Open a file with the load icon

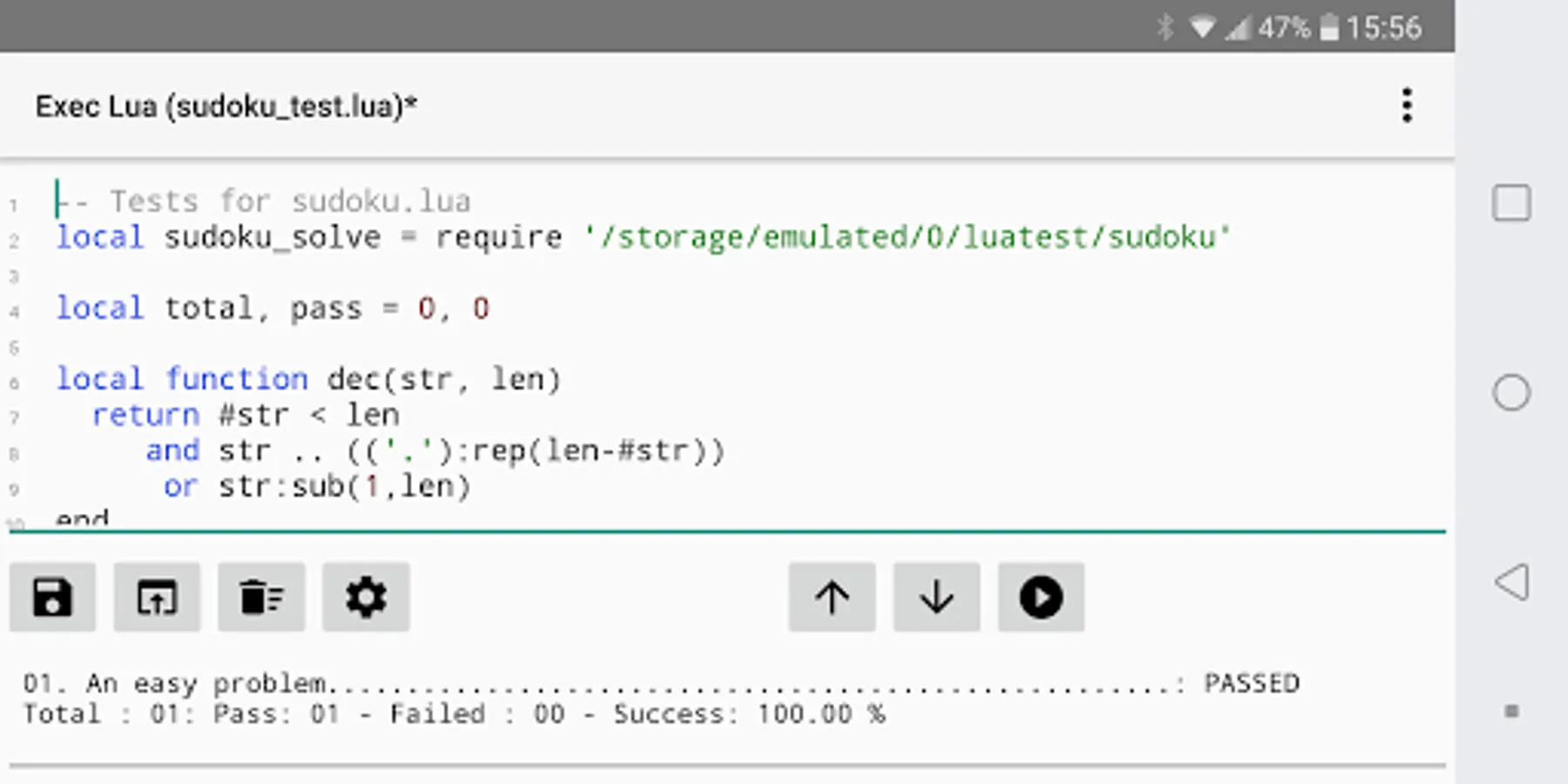tap(157, 598)
